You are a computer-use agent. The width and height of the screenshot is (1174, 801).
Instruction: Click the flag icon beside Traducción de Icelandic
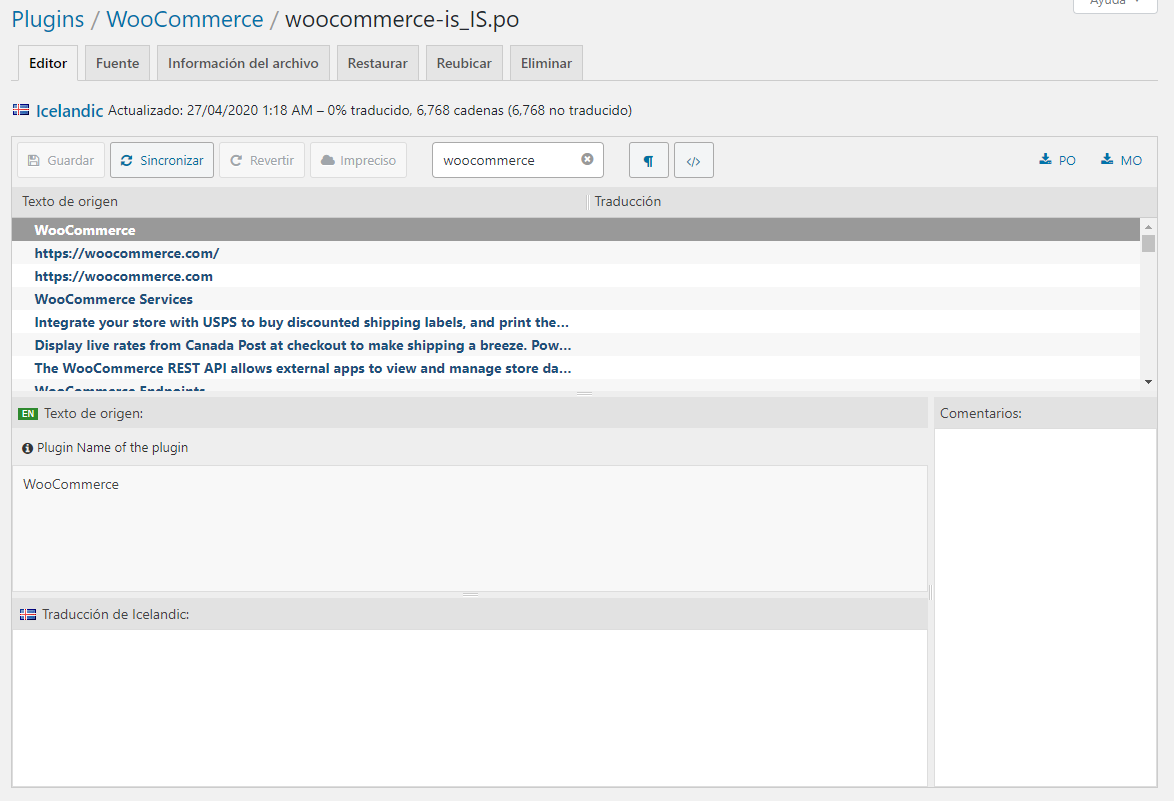pos(28,615)
